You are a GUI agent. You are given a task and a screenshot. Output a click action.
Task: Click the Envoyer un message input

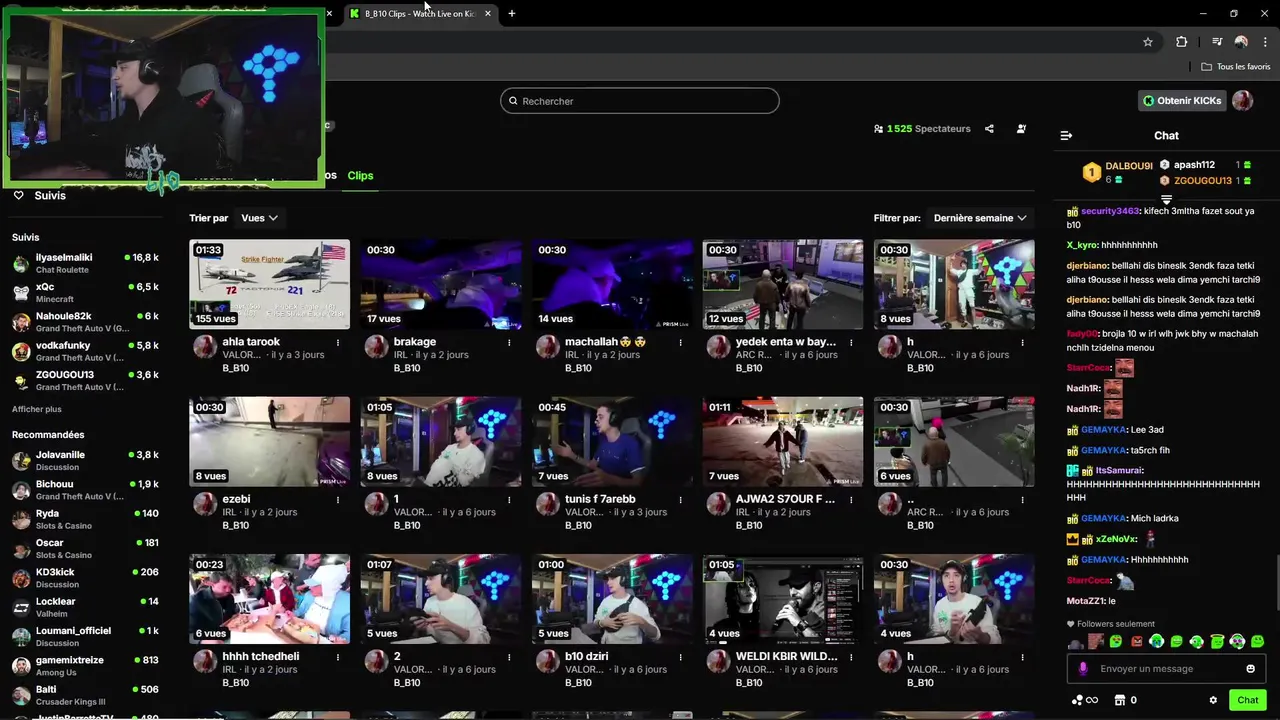pos(1166,669)
